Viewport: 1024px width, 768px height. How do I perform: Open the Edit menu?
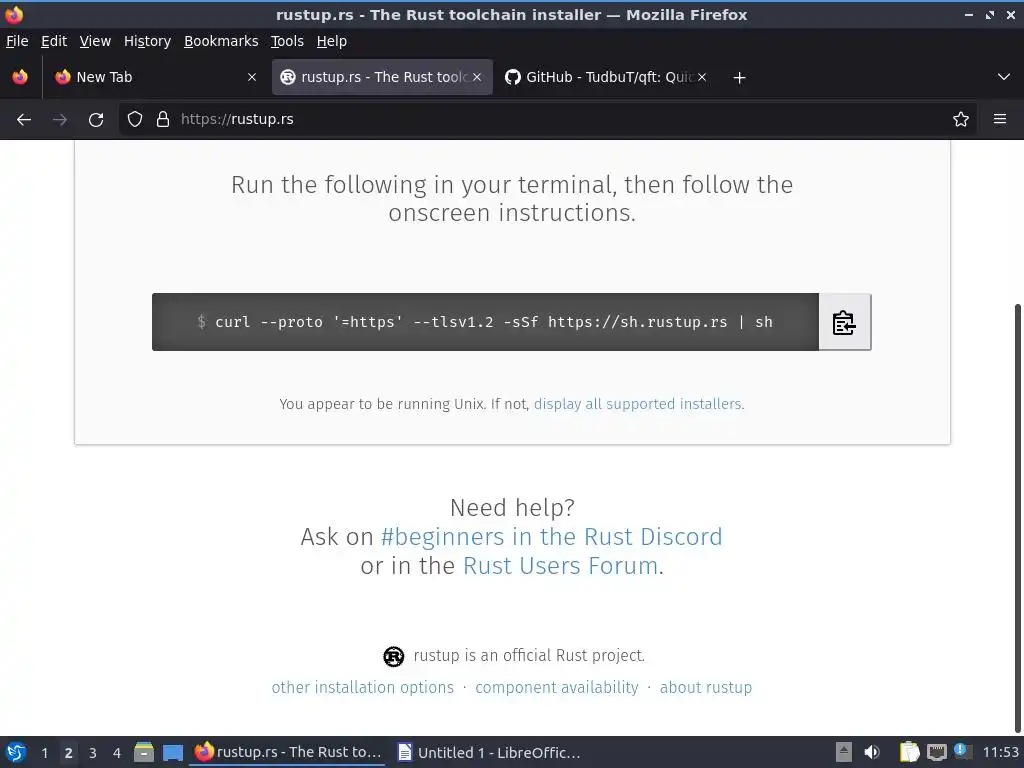(x=54, y=41)
